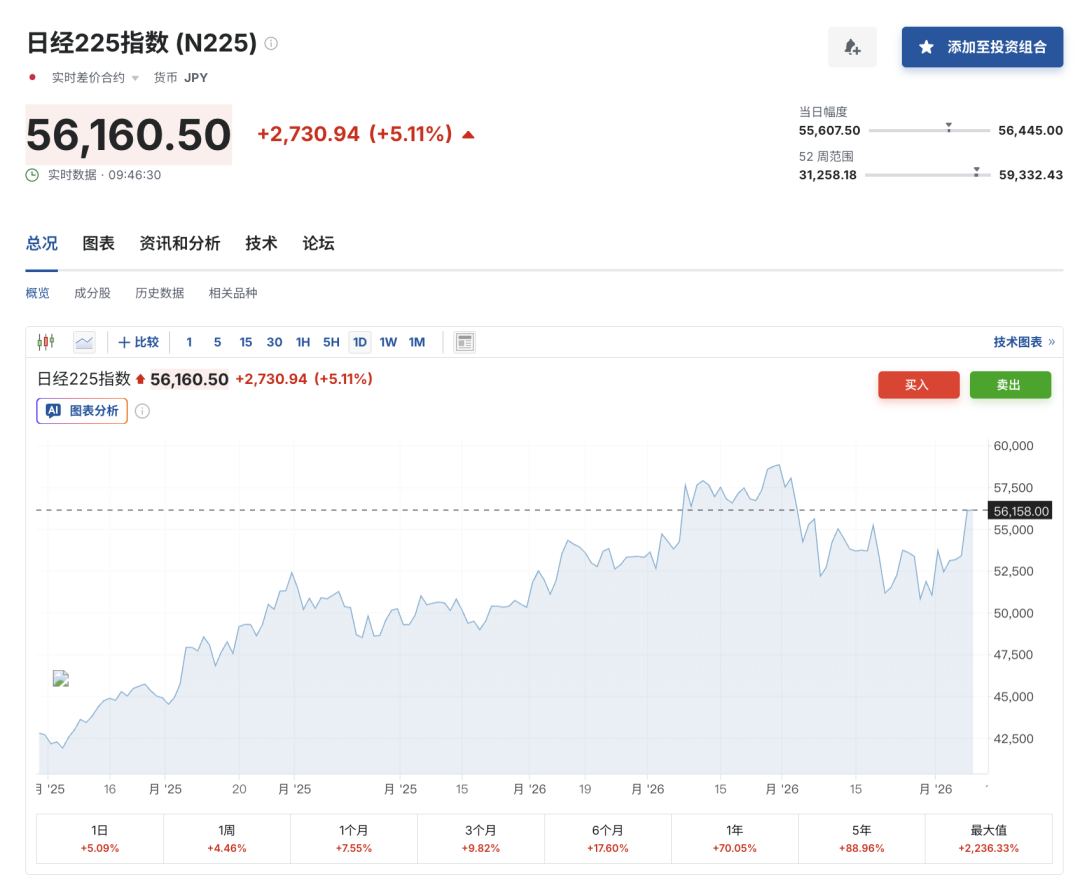Switch to the 历史数据 sub-tab
Image resolution: width=1080 pixels, height=890 pixels.
point(160,293)
